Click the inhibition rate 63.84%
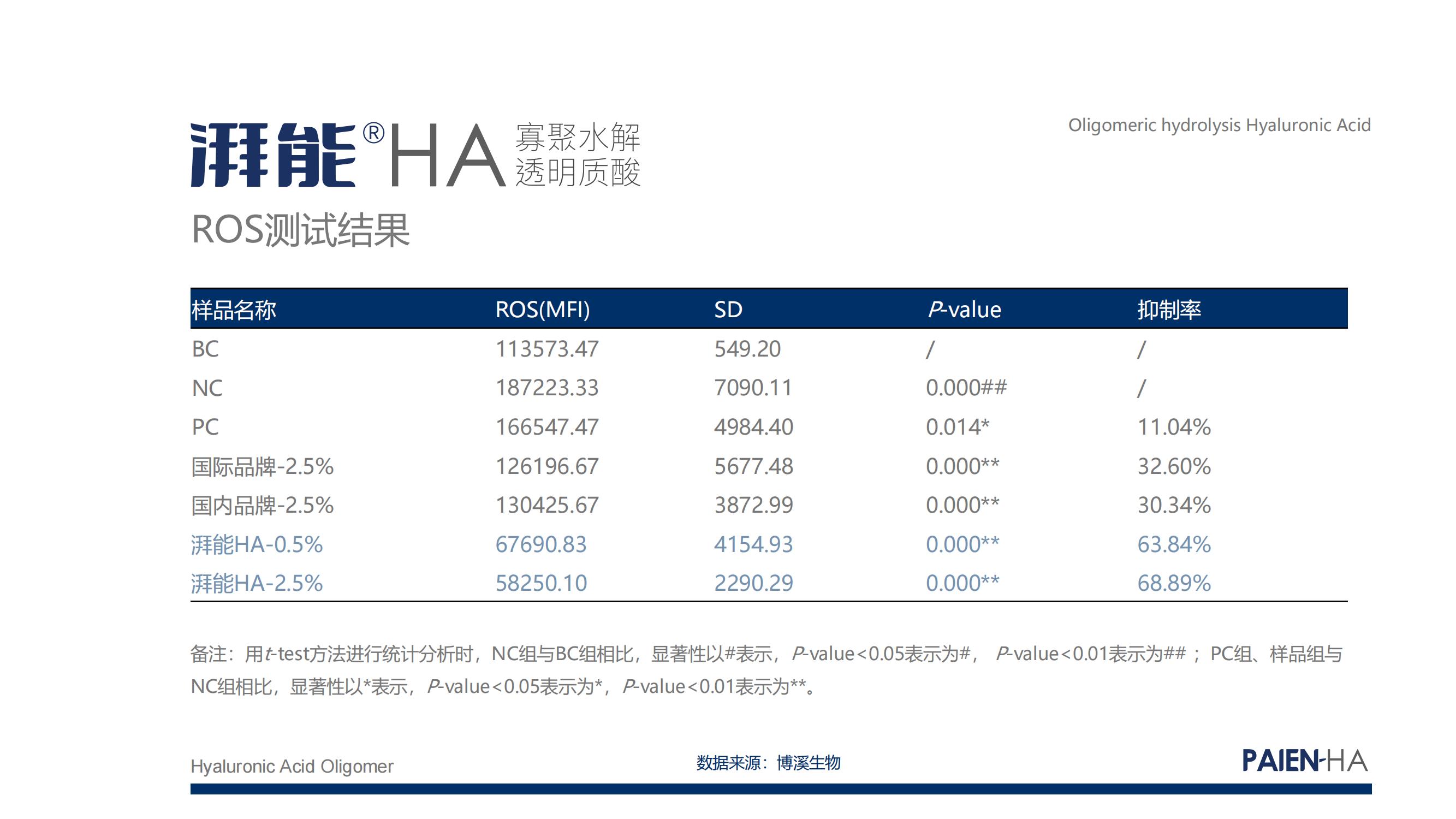 pos(1174,544)
